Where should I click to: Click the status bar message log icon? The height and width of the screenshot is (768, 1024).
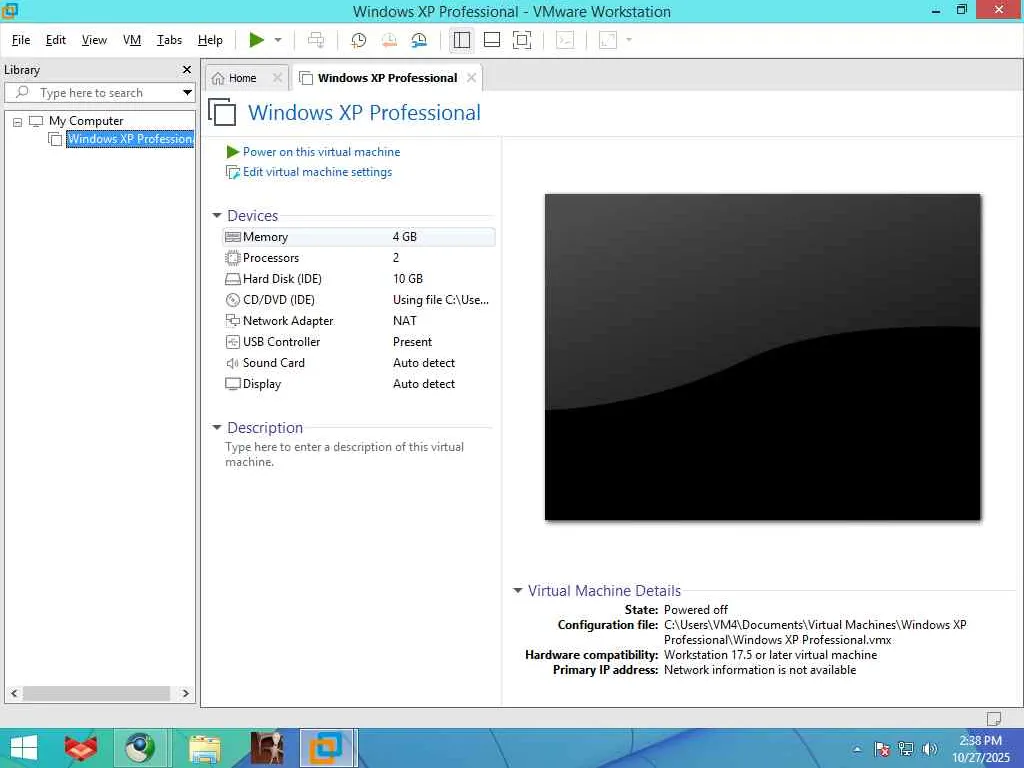tap(993, 718)
